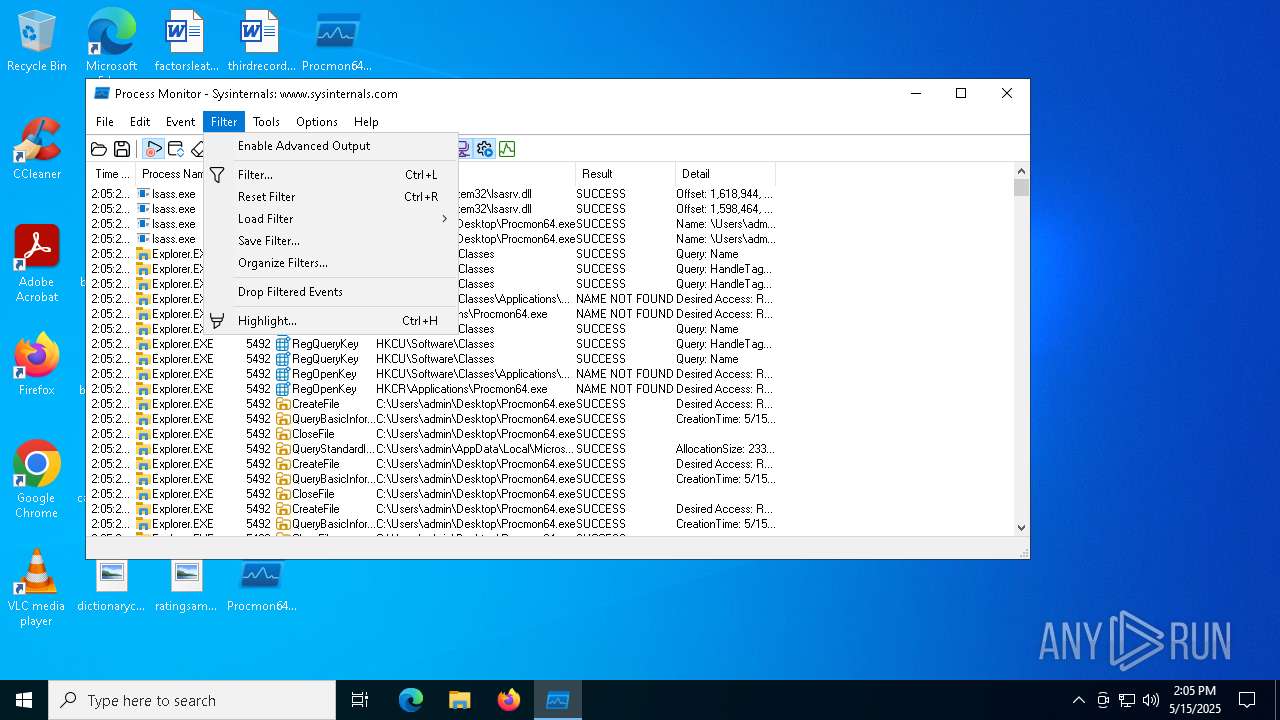Choose Enable Advanced Output
This screenshot has width=1280, height=720.
[331, 146]
